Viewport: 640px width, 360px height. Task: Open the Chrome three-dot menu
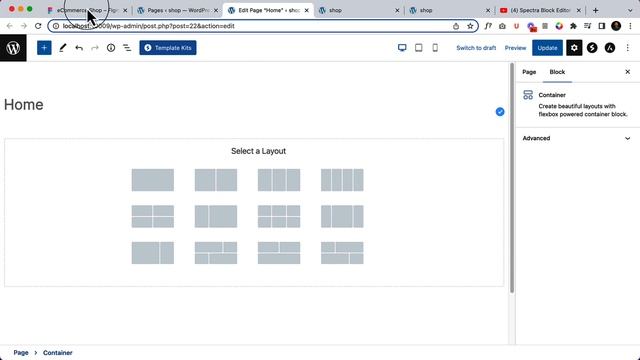tap(631, 26)
